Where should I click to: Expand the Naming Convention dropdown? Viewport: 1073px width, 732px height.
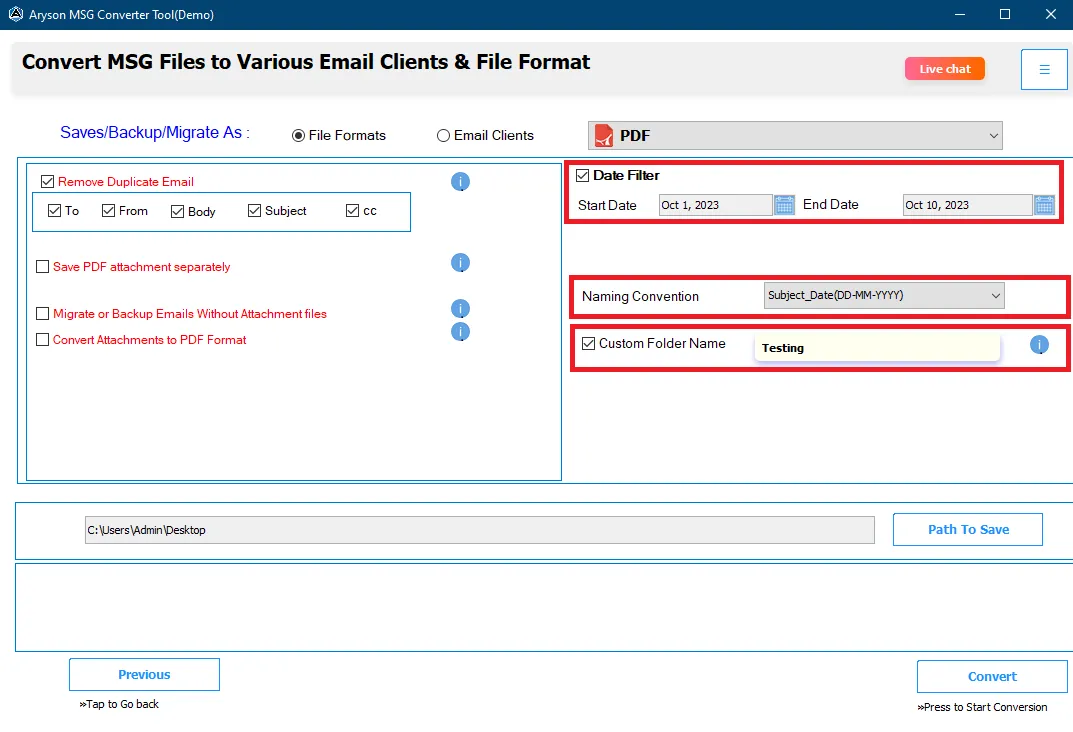pos(884,296)
